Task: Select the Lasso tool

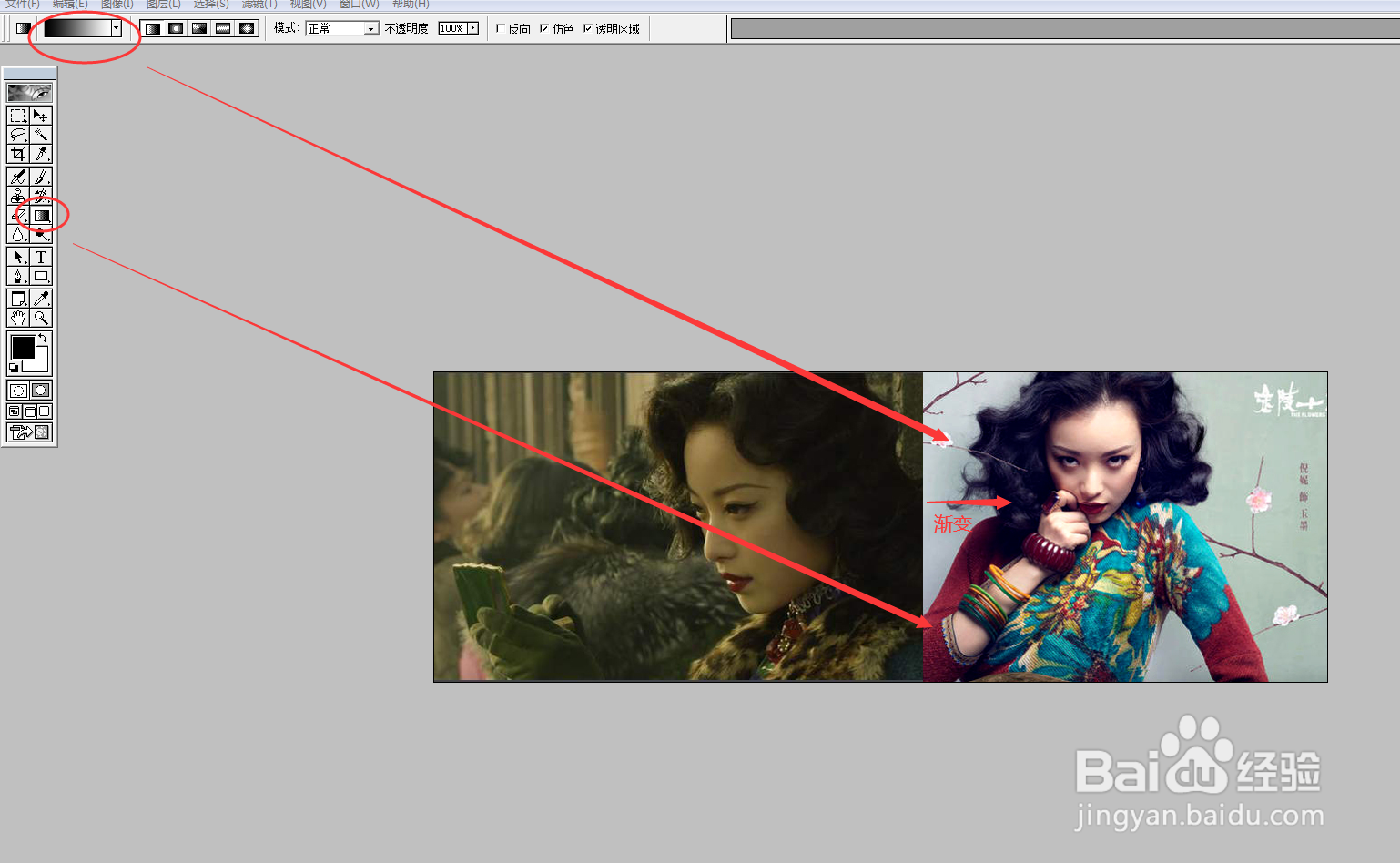Action: coord(18,135)
